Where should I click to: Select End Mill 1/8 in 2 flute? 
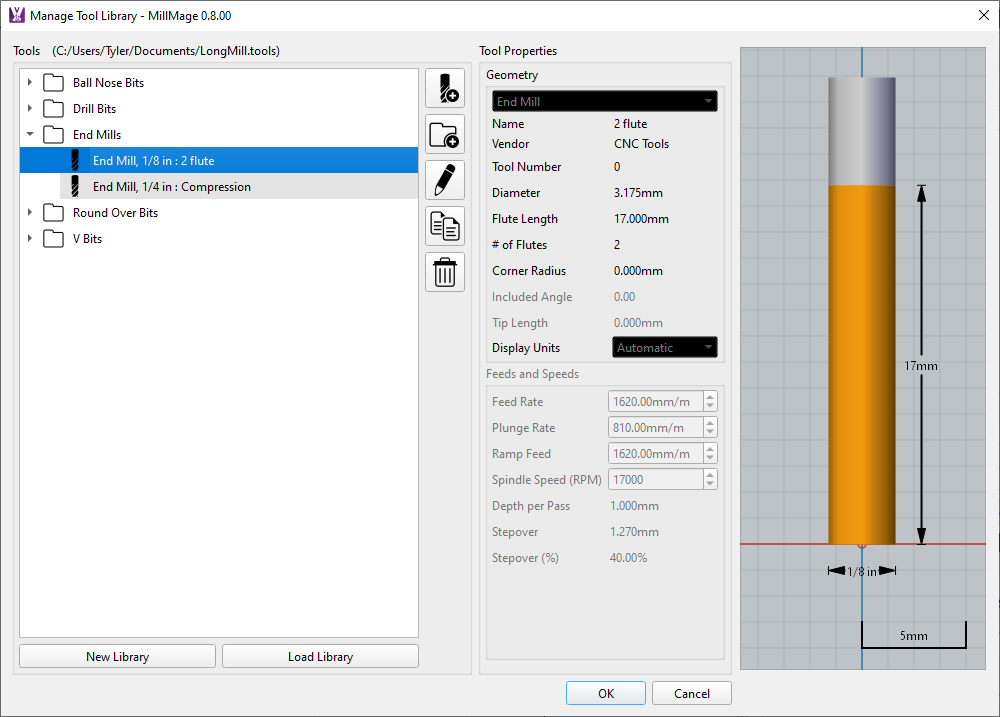(153, 161)
